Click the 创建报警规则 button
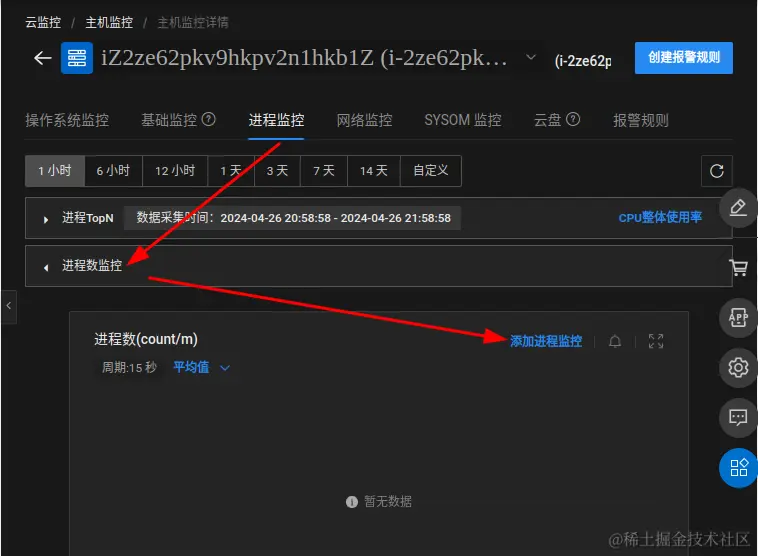This screenshot has height=556, width=758. pos(684,58)
